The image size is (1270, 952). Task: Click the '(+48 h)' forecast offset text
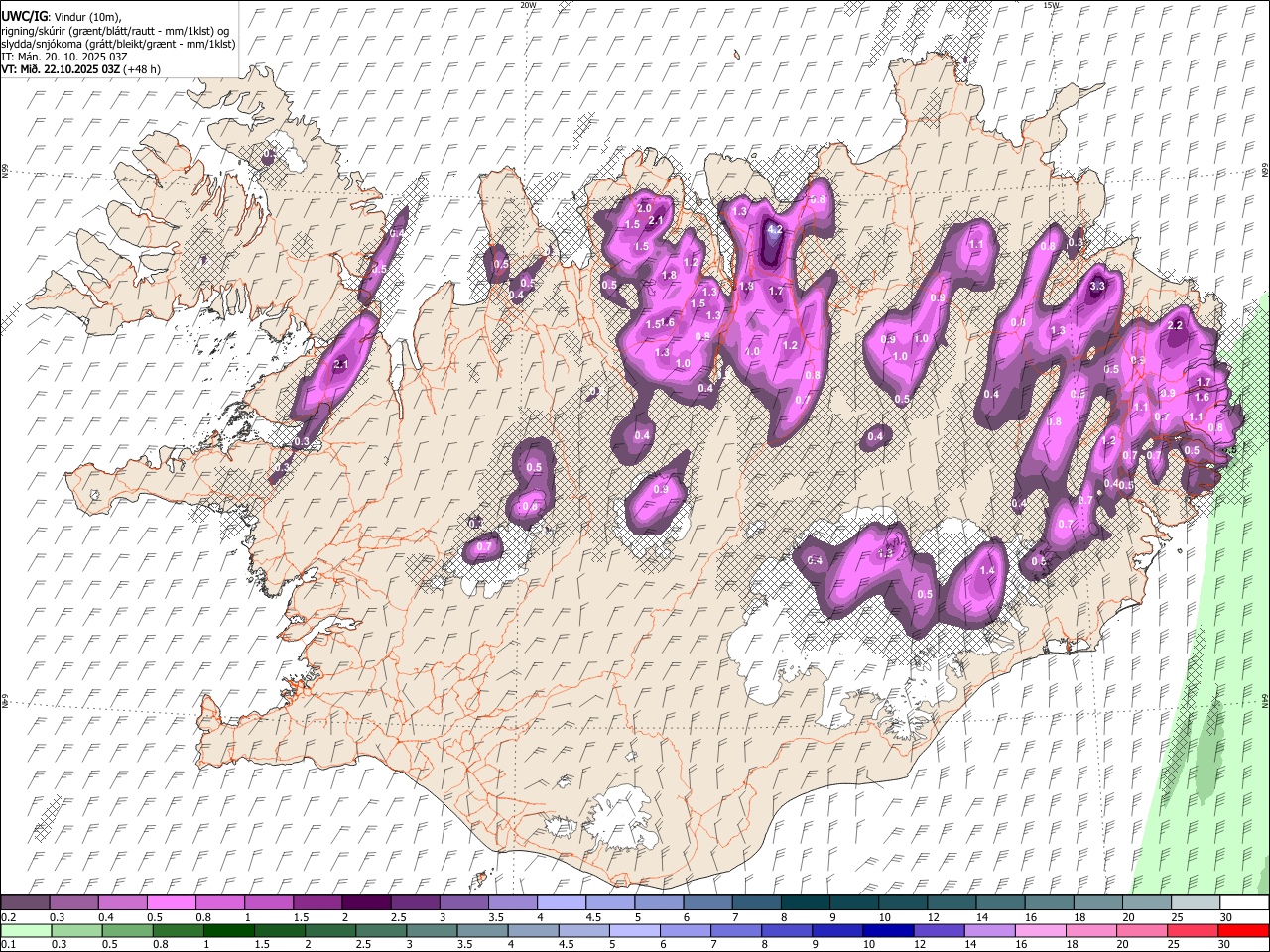coord(142,69)
